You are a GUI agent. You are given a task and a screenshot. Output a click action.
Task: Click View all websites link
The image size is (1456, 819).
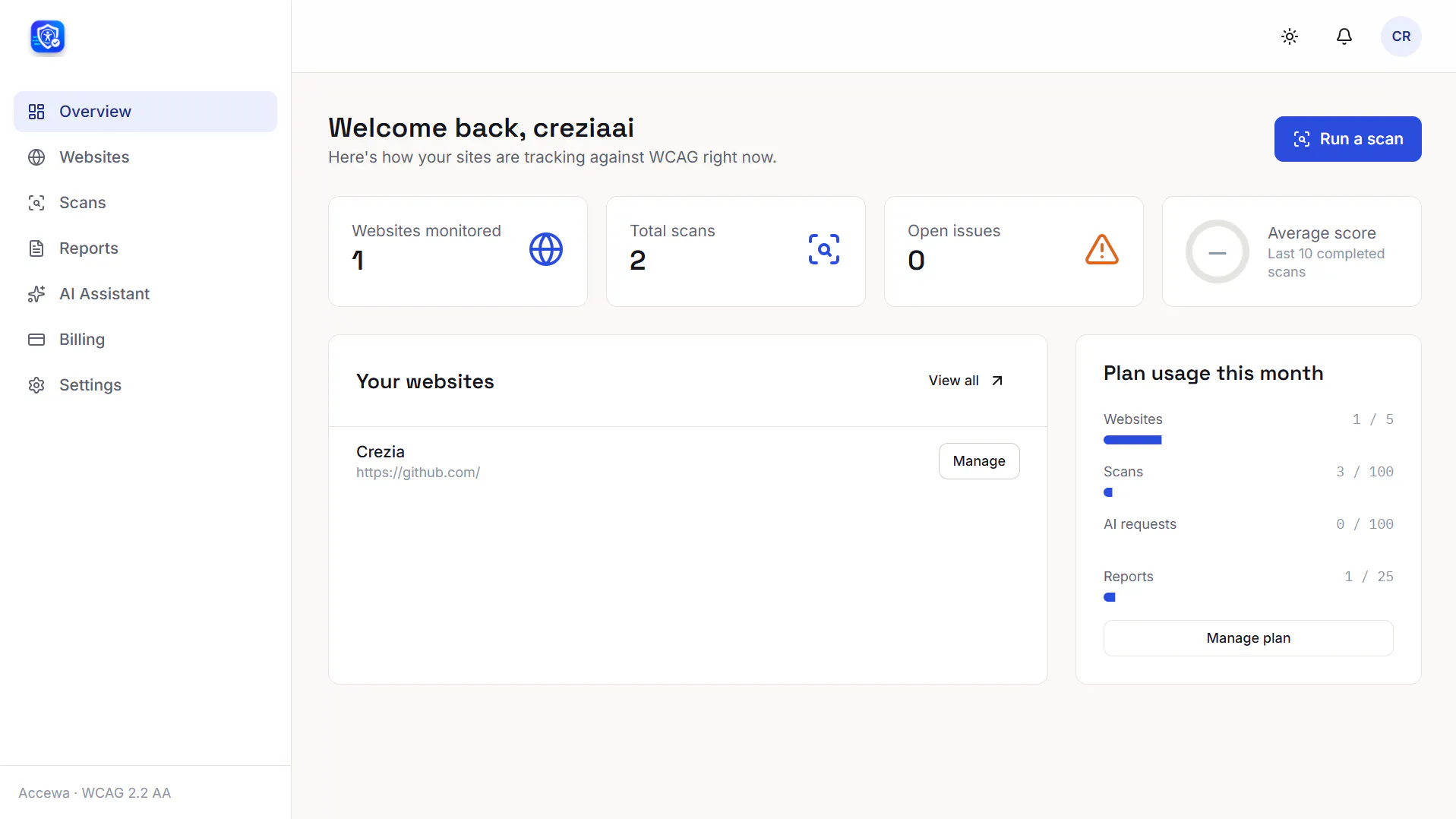click(966, 381)
